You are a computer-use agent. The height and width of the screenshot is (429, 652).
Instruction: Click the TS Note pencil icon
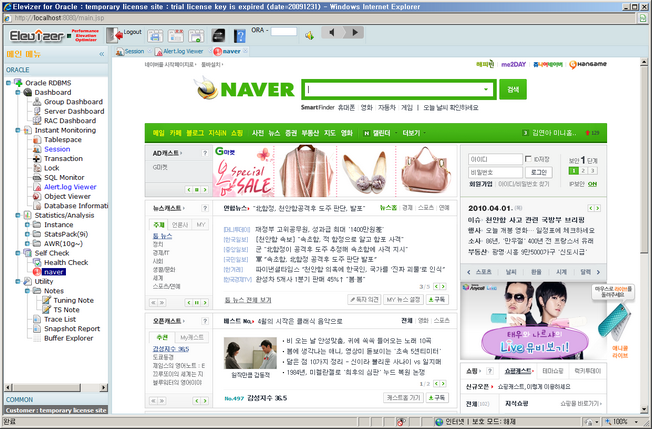coord(47,310)
